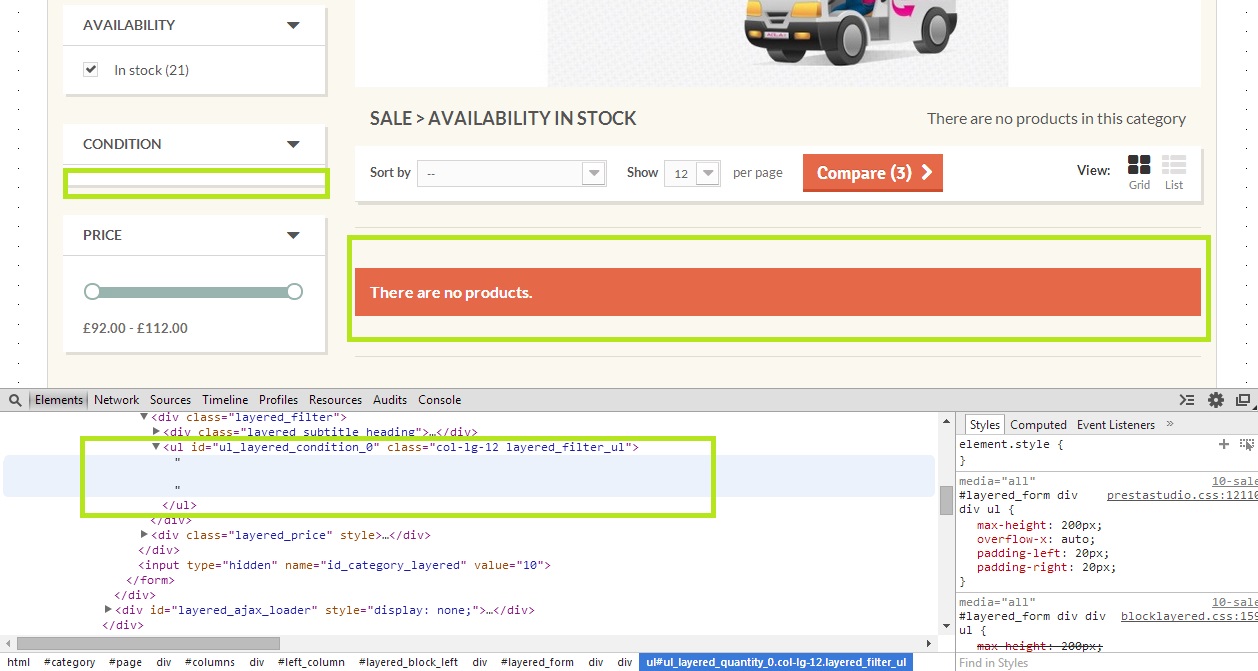Open the Audits tab

[x=390, y=400]
